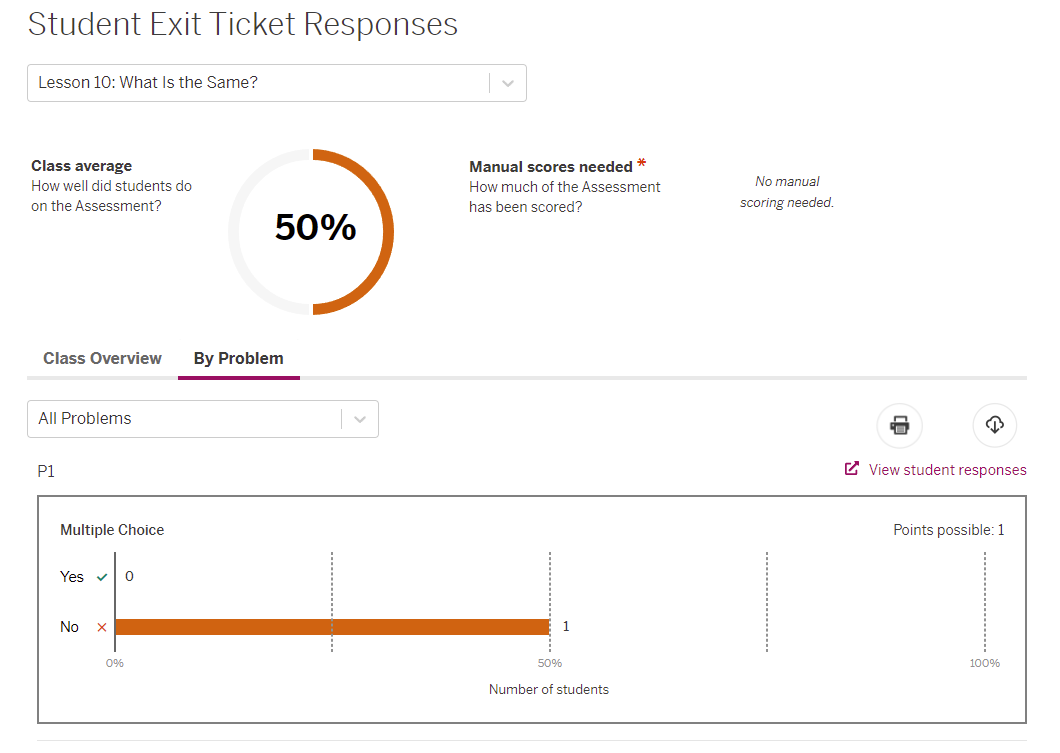Click the green checkmark next to Yes
This screenshot has width=1060, height=753.
(101, 577)
